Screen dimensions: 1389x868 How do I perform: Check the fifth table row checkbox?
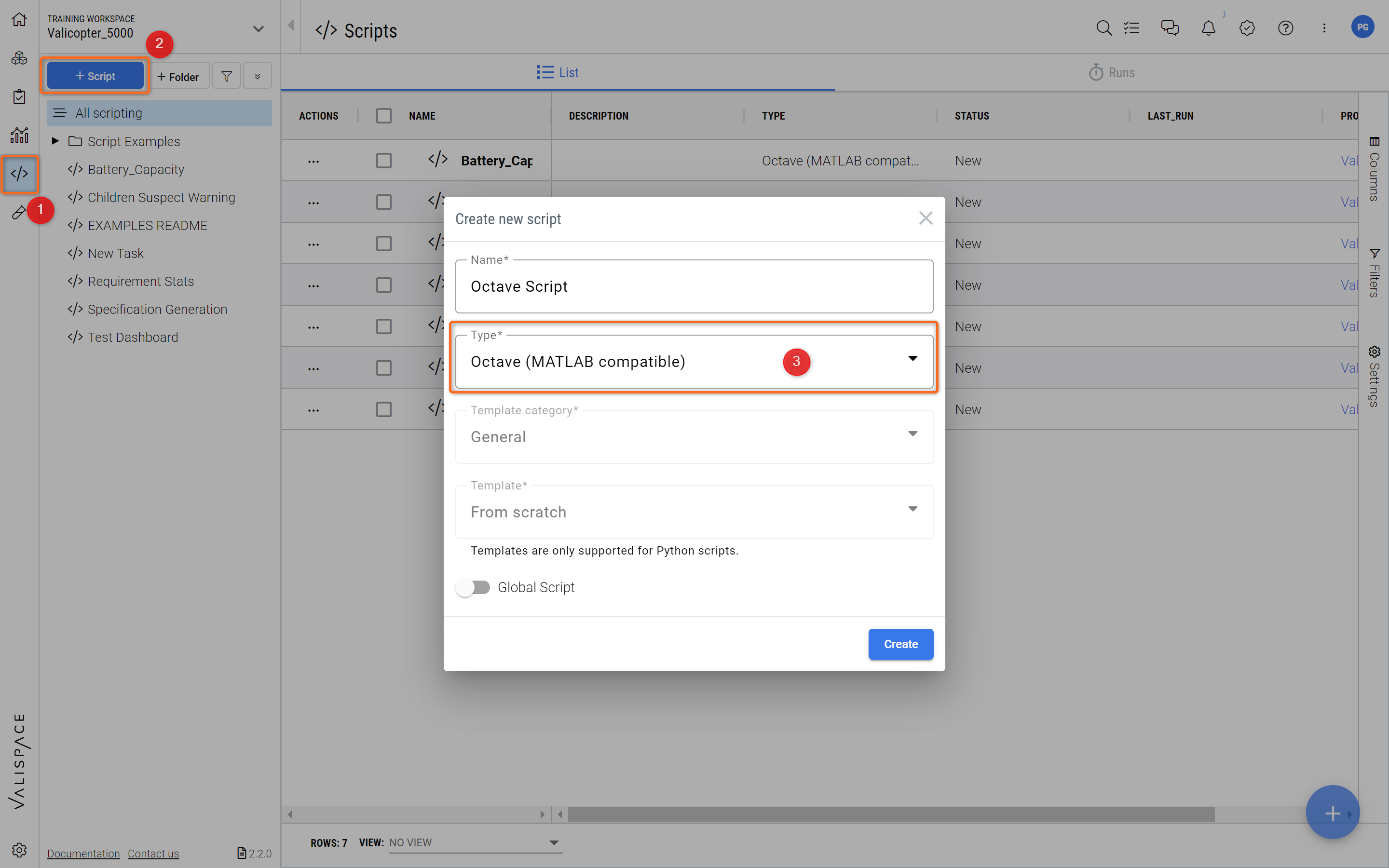click(383, 326)
